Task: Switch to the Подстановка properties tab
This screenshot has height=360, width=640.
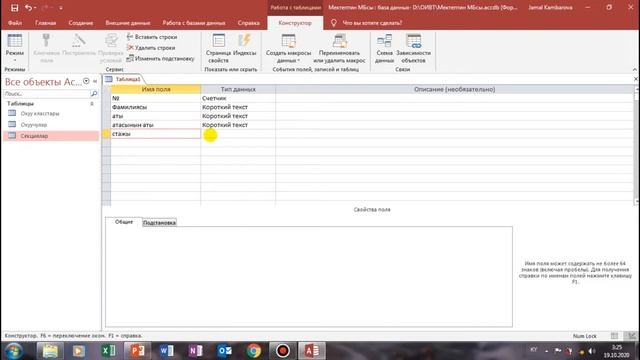Action: [159, 222]
